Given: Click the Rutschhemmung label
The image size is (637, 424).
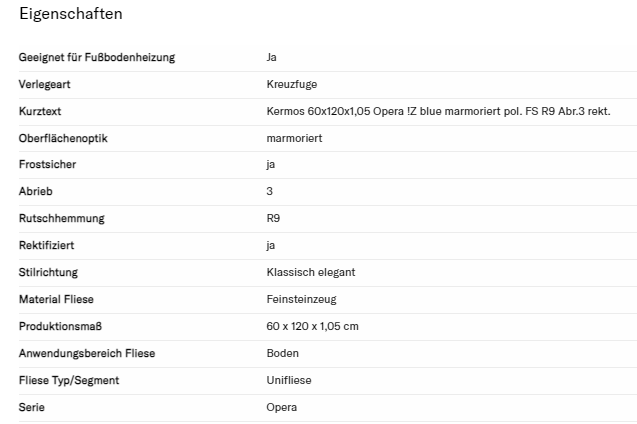Looking at the screenshot, I should coord(61,218).
